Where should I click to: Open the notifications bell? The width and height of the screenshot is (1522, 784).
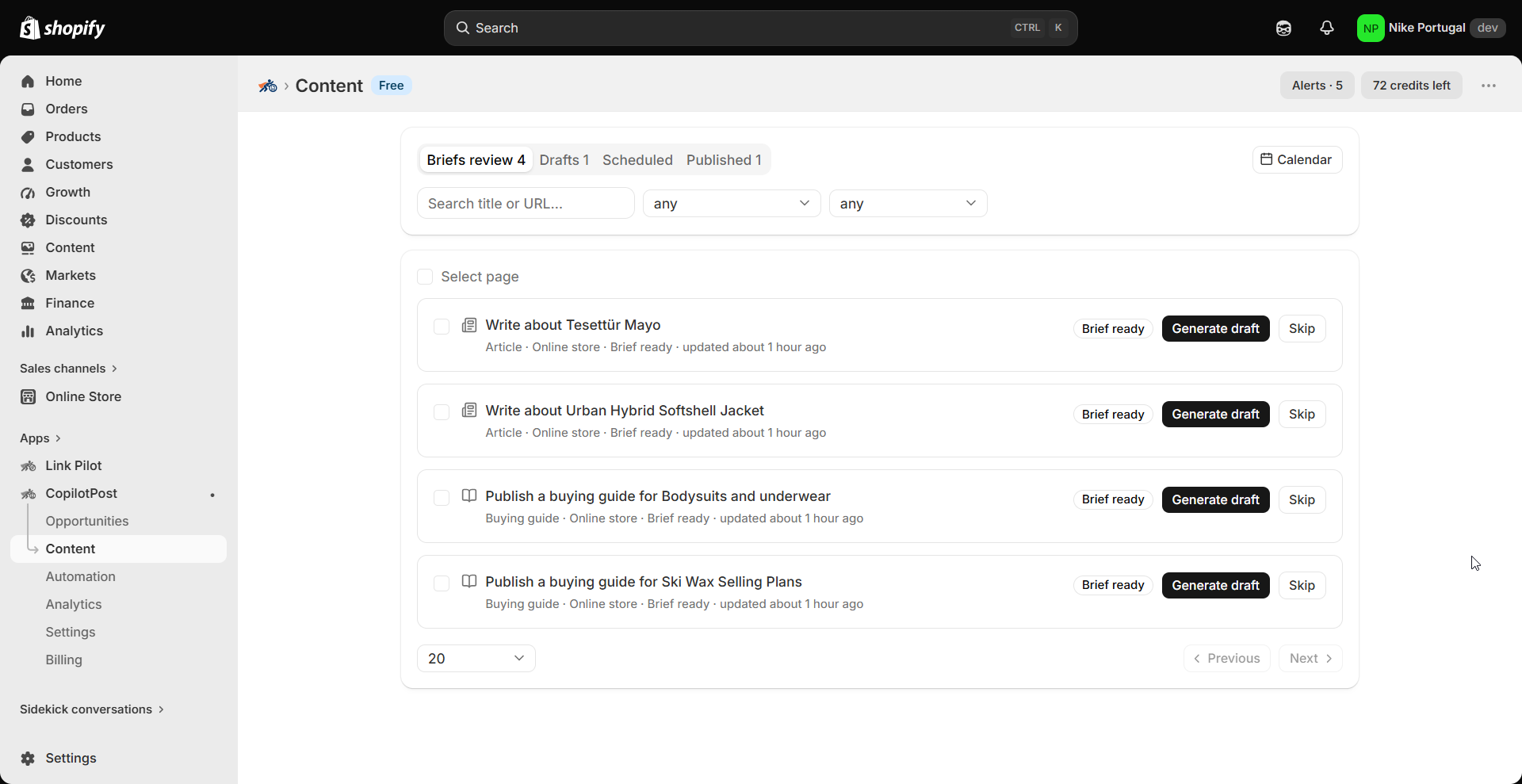pos(1326,28)
